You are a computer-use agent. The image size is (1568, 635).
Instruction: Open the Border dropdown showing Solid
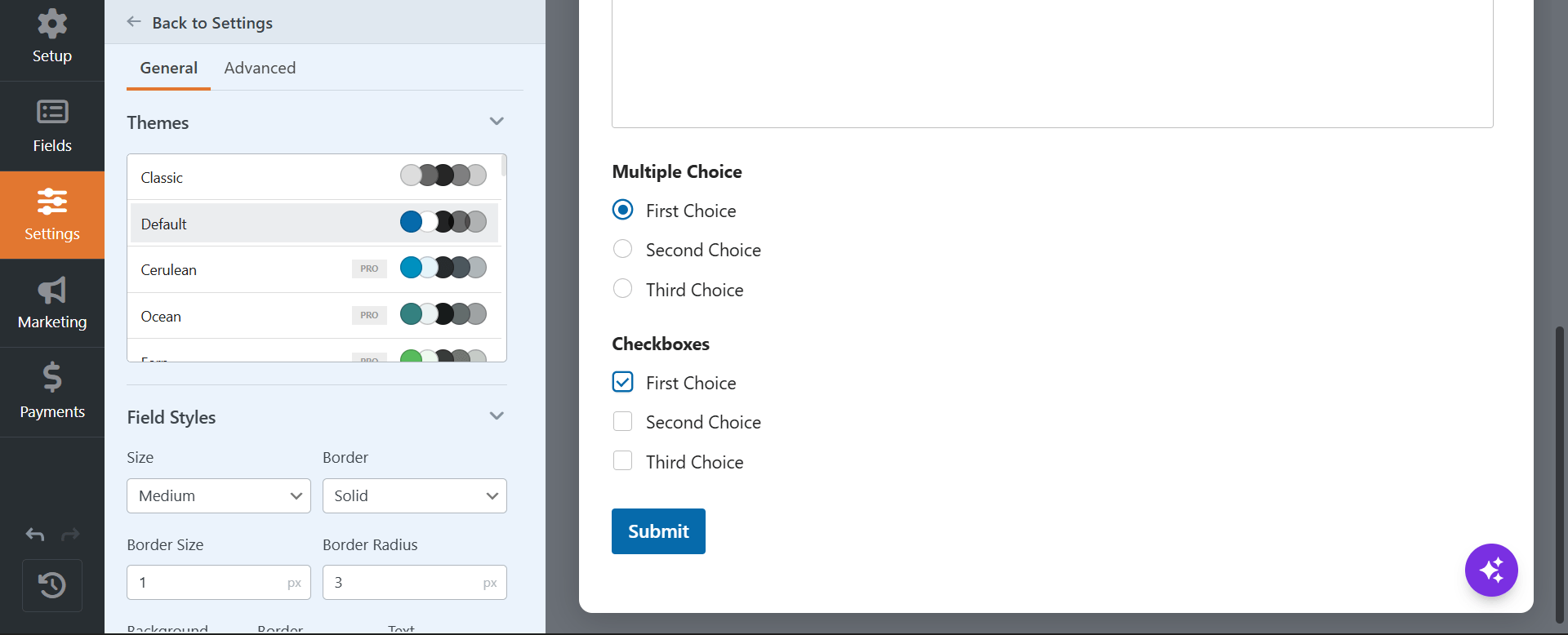point(415,496)
